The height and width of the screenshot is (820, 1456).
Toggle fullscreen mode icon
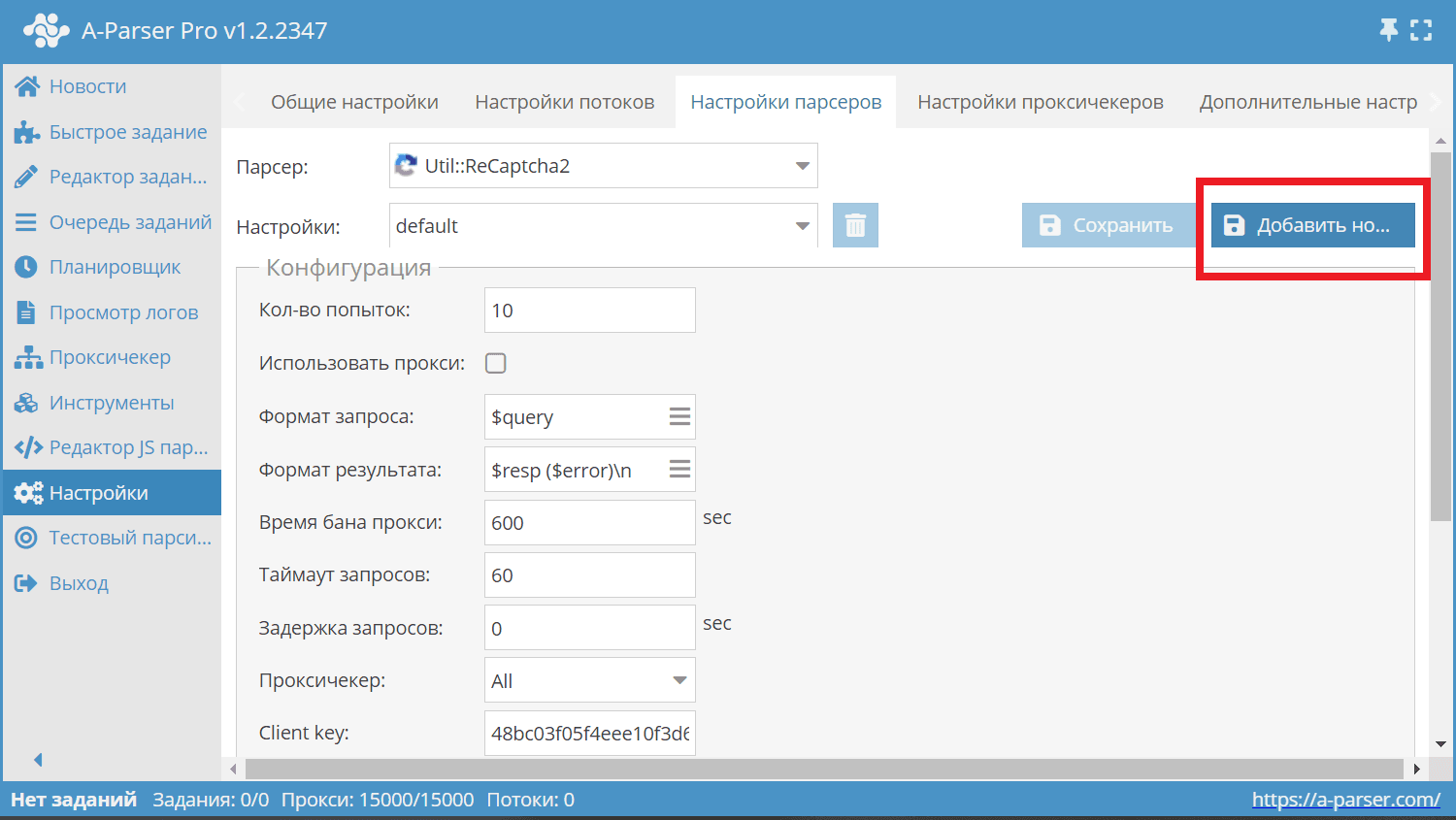coord(1421,30)
